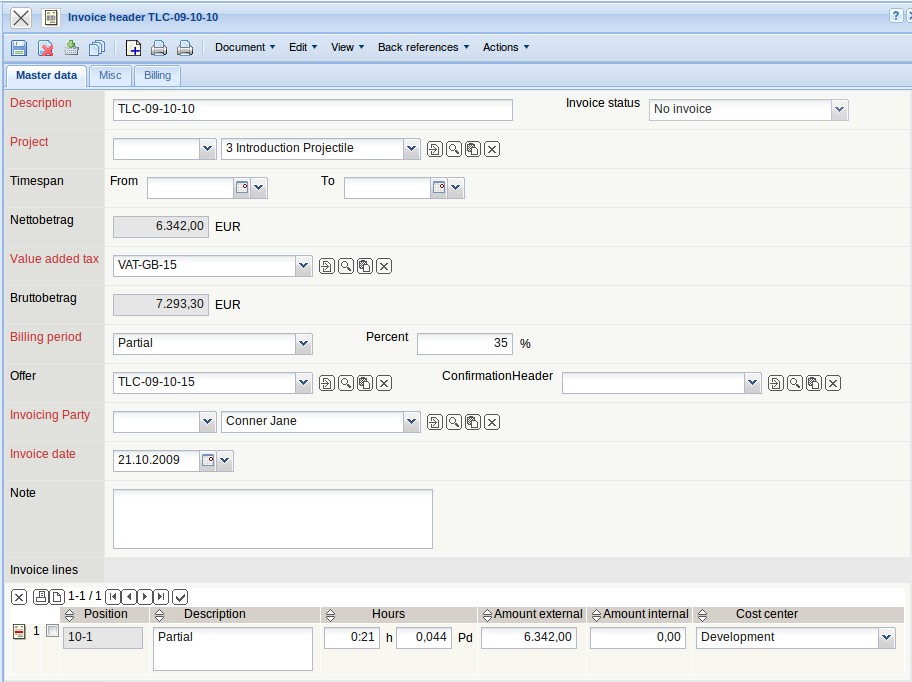The height and width of the screenshot is (682, 912).
Task: Toggle the checkbox for invoice line 1
Action: 52,631
